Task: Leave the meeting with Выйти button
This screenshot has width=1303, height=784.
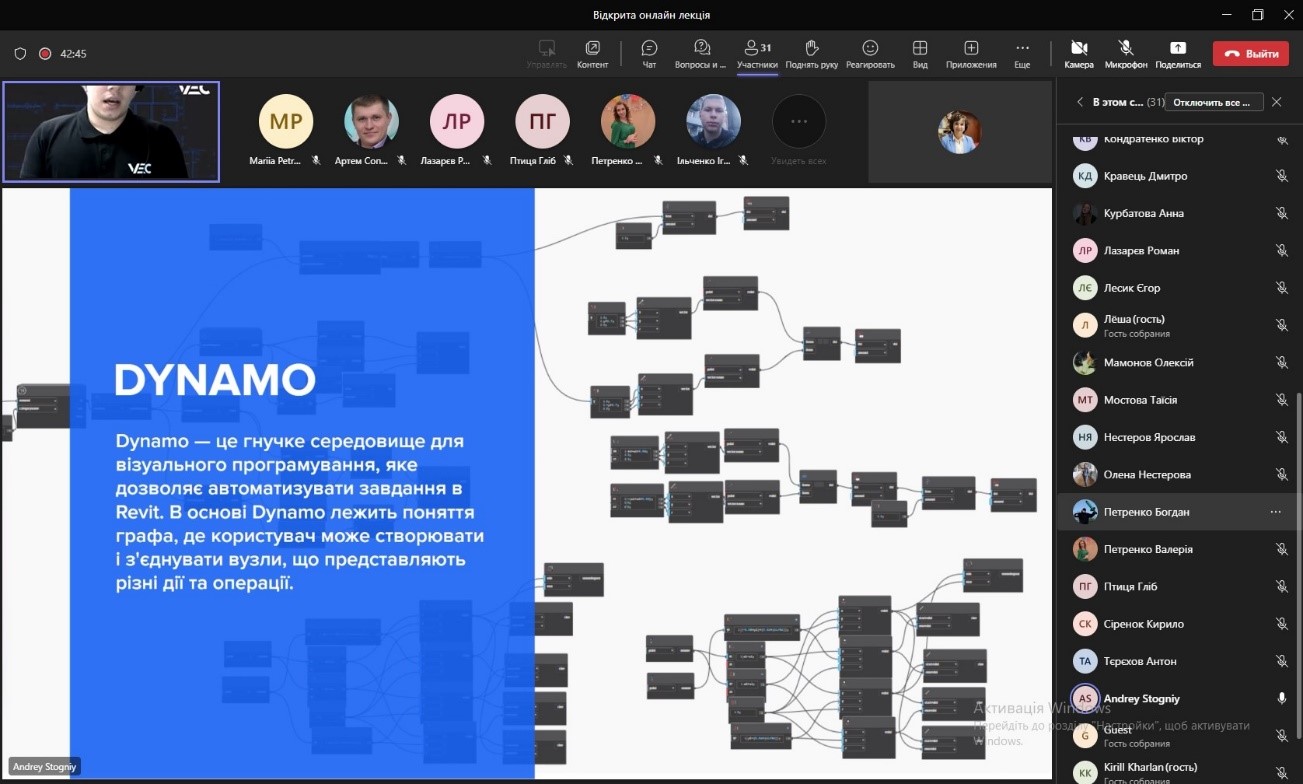Action: click(x=1250, y=54)
